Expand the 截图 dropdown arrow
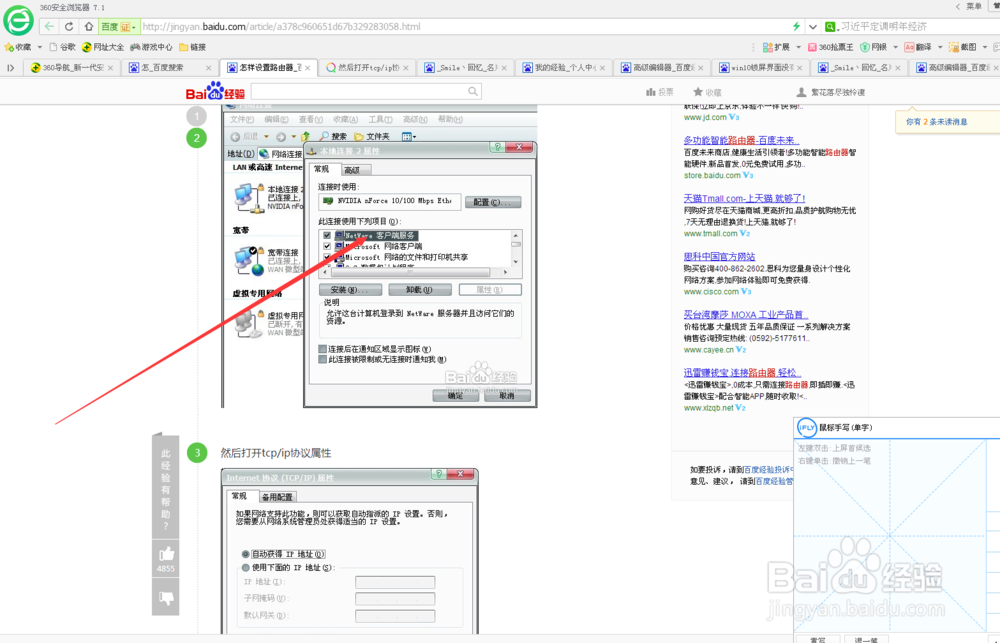 [x=984, y=47]
